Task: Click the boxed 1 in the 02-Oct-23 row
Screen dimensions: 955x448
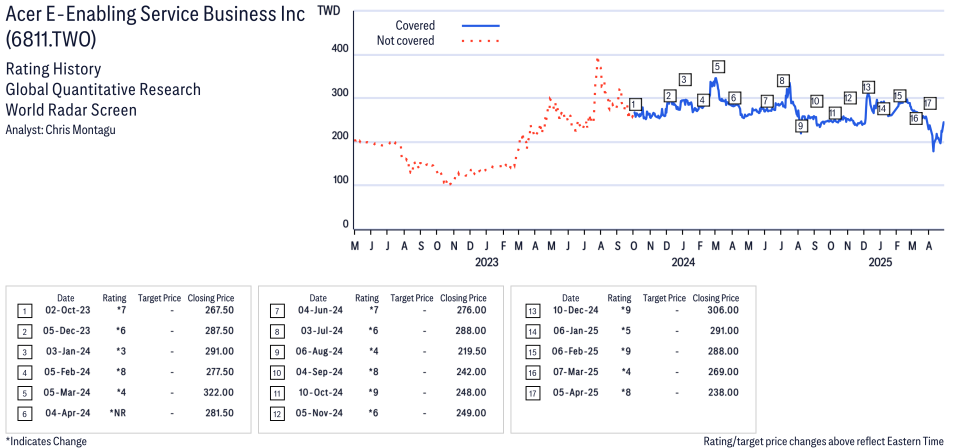Action: click(x=24, y=312)
